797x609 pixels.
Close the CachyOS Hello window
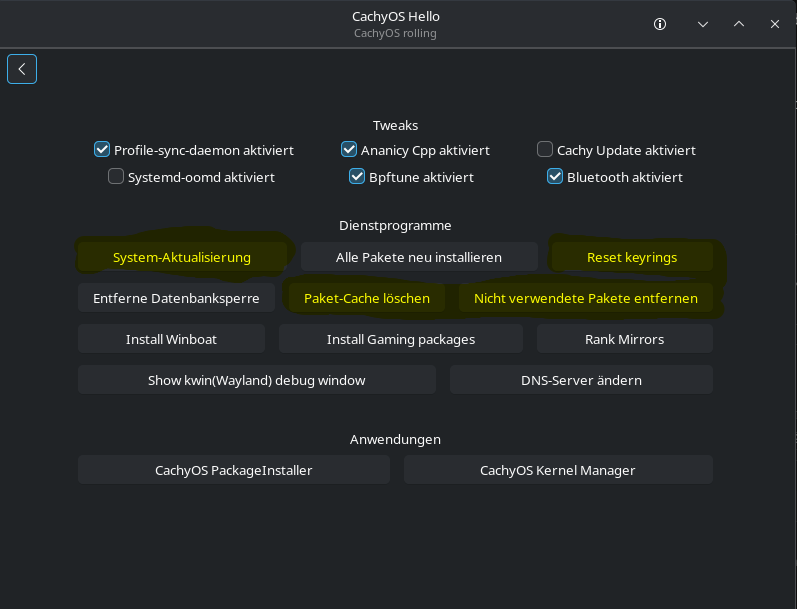(x=775, y=24)
